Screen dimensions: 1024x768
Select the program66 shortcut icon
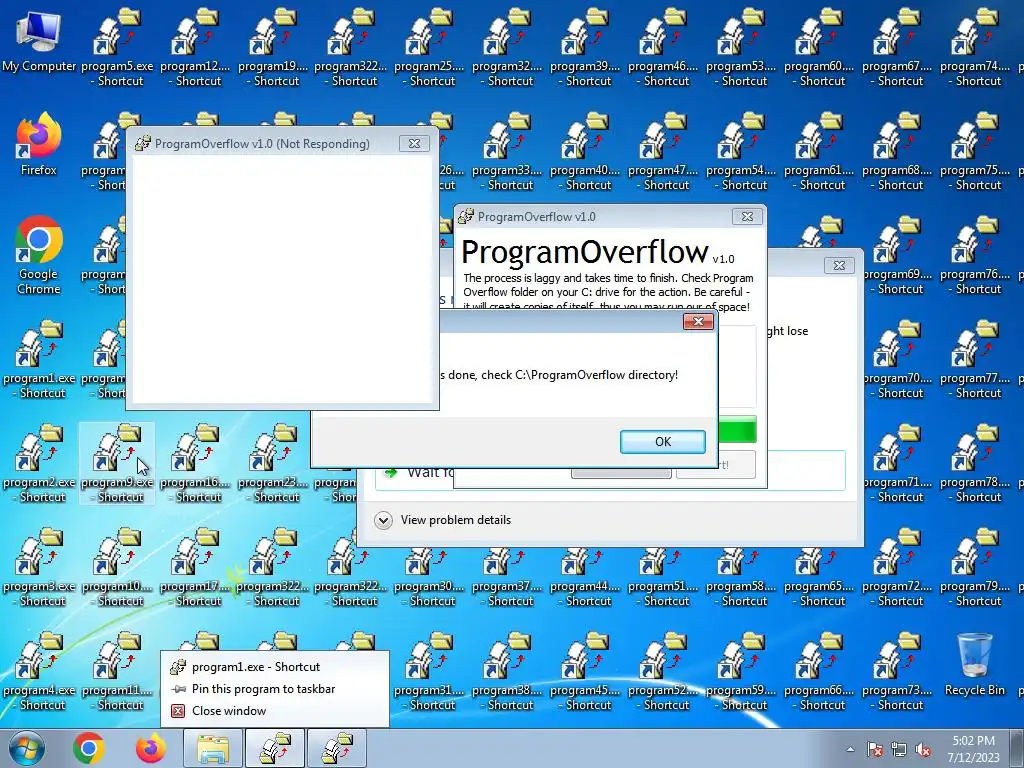(x=819, y=671)
